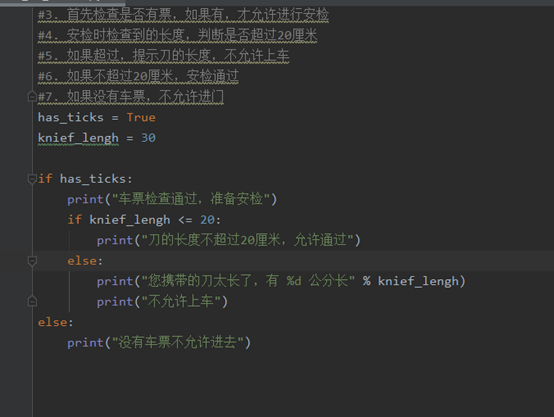The width and height of the screenshot is (554, 417).
Task: Click the comment line starting with #3
Action: [x=183, y=15]
